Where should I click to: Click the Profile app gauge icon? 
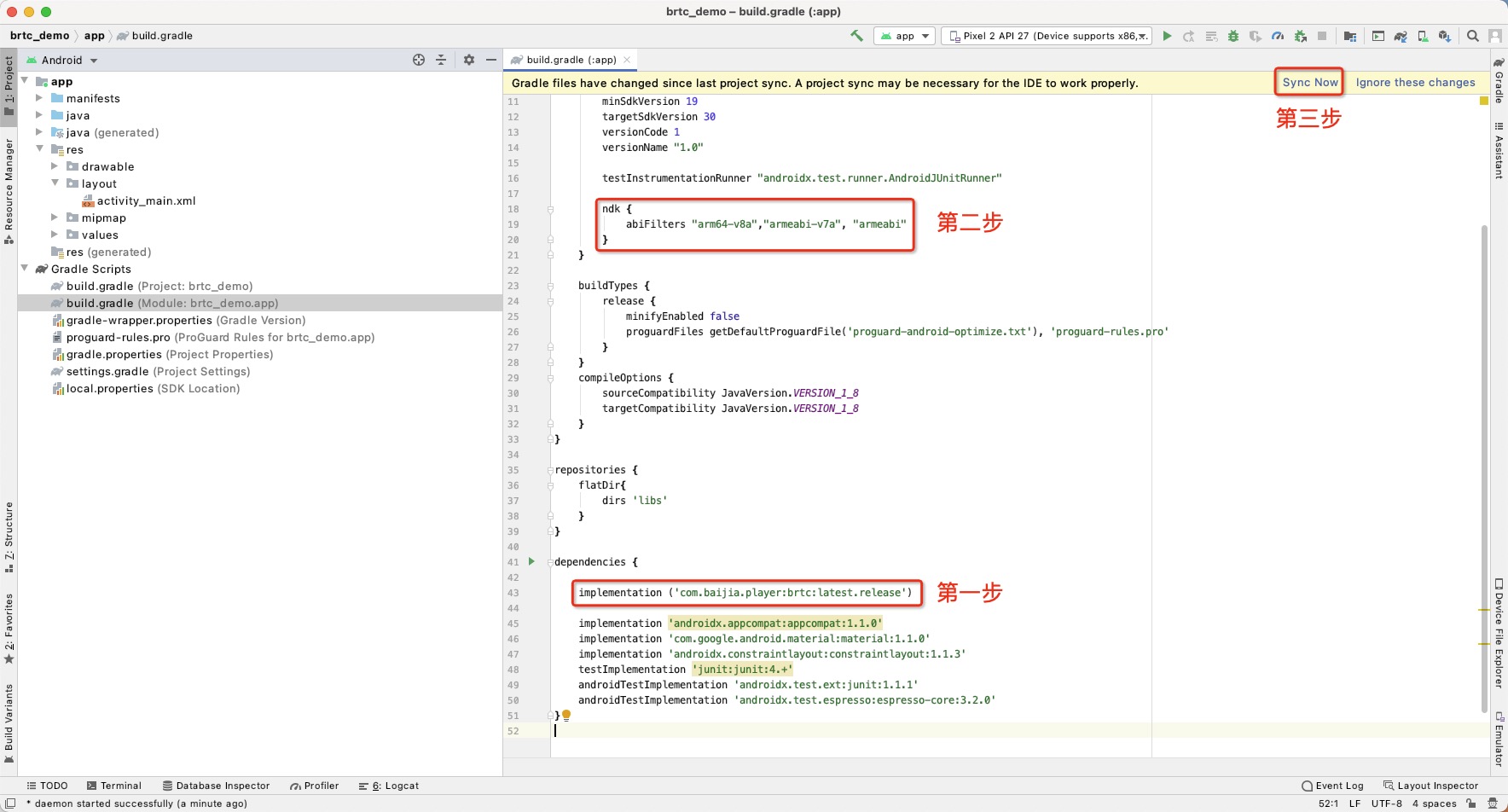pos(1278,36)
